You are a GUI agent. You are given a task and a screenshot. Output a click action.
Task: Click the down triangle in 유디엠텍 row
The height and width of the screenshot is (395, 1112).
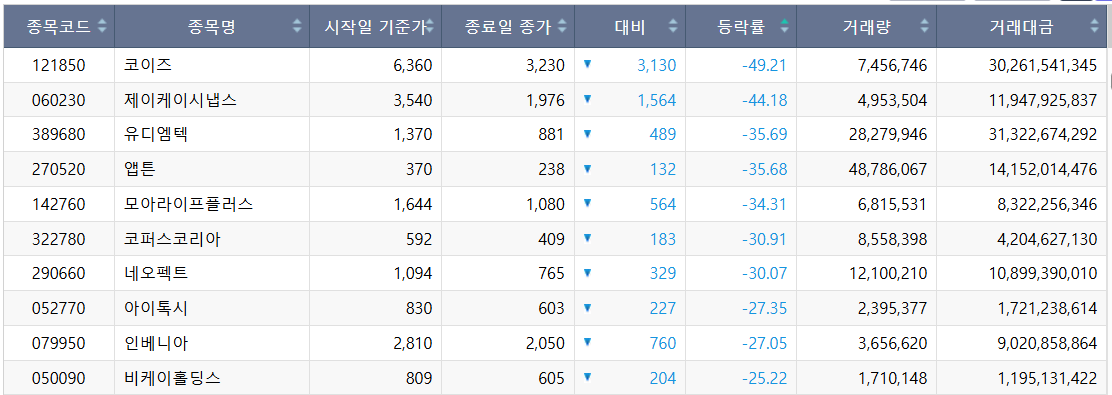(587, 134)
